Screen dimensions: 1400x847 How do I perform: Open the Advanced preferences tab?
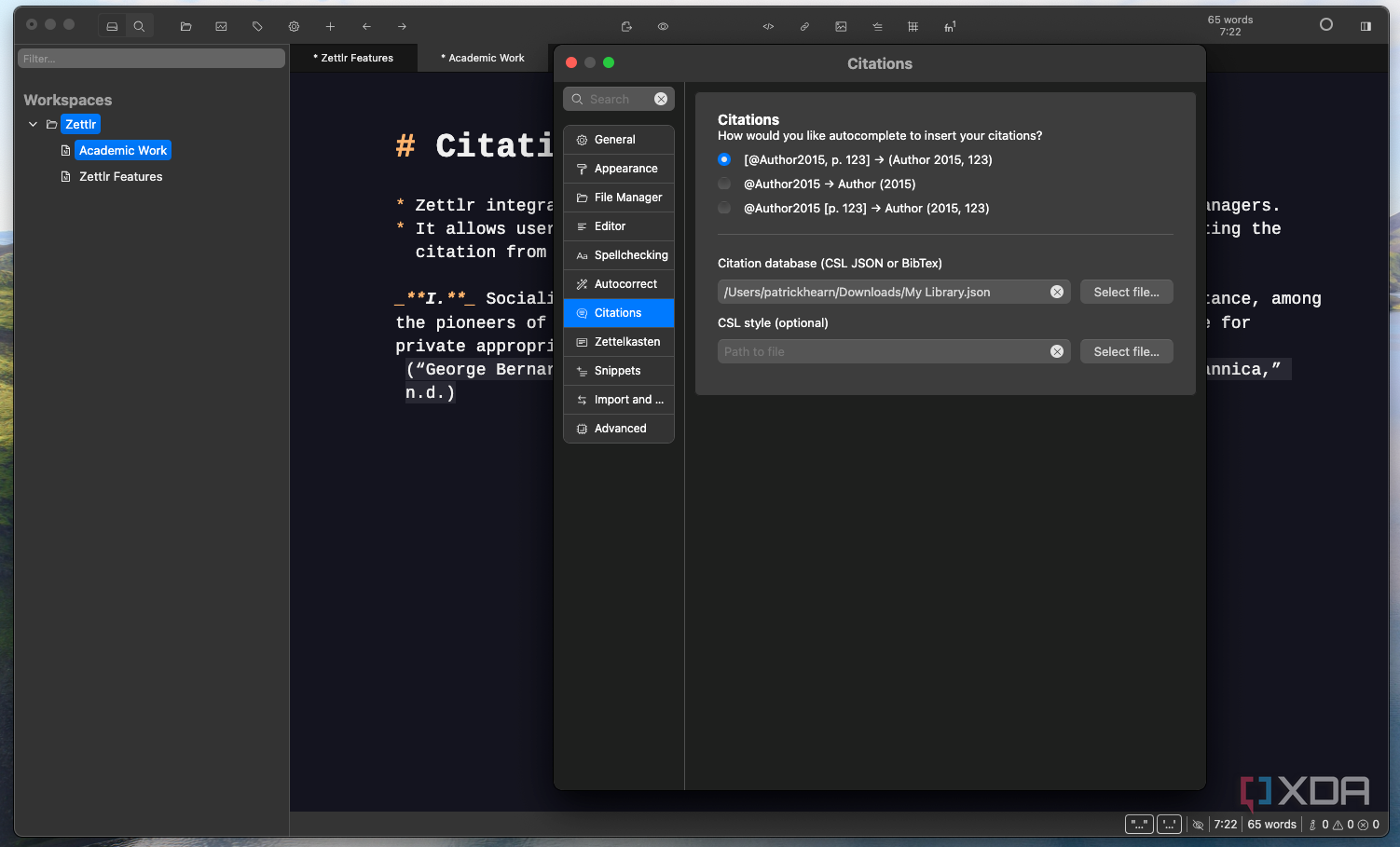pyautogui.click(x=619, y=429)
